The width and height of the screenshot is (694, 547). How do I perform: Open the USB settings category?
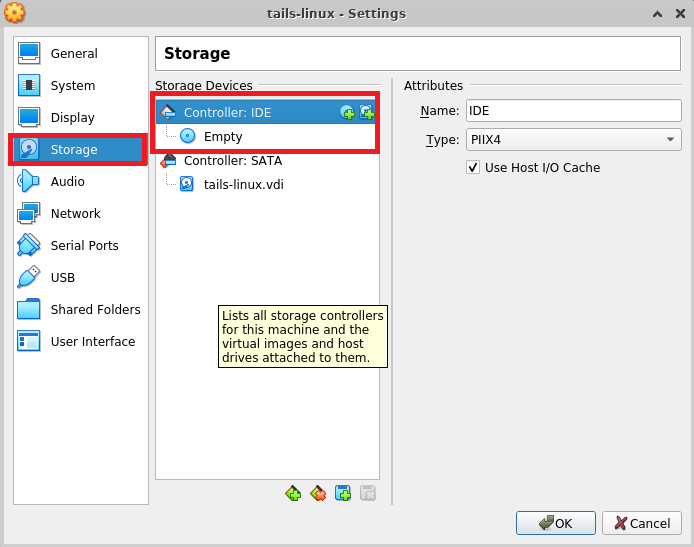click(x=81, y=277)
